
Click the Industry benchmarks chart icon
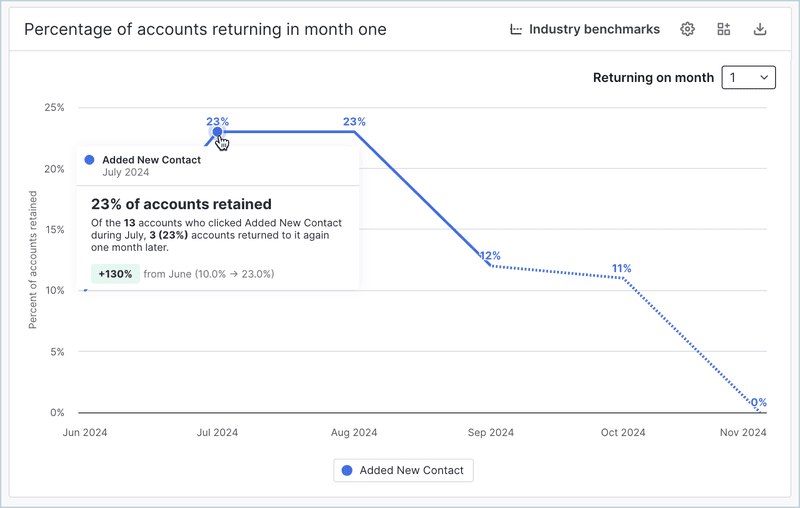516,29
